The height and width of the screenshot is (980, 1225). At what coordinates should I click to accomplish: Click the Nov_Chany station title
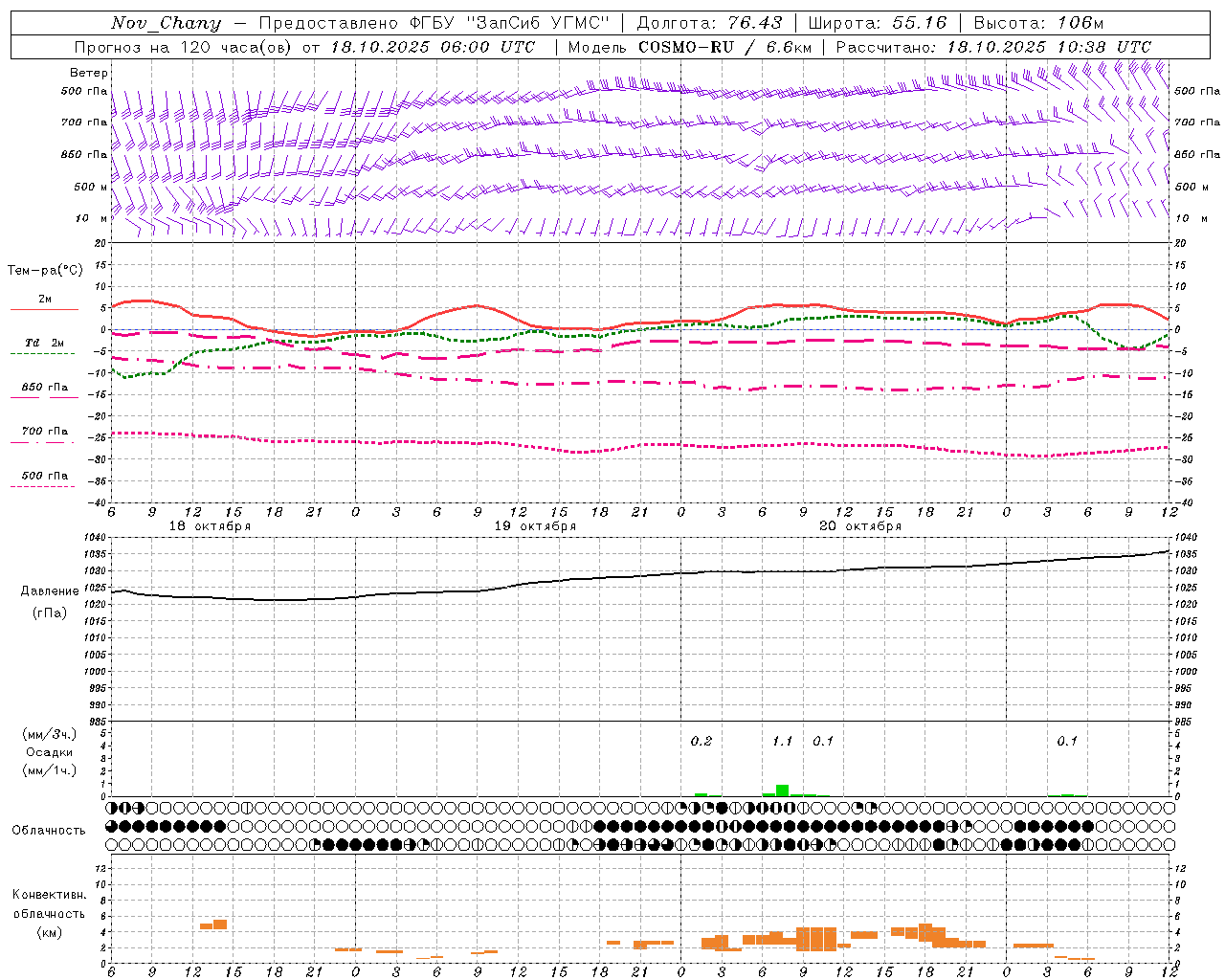click(166, 23)
